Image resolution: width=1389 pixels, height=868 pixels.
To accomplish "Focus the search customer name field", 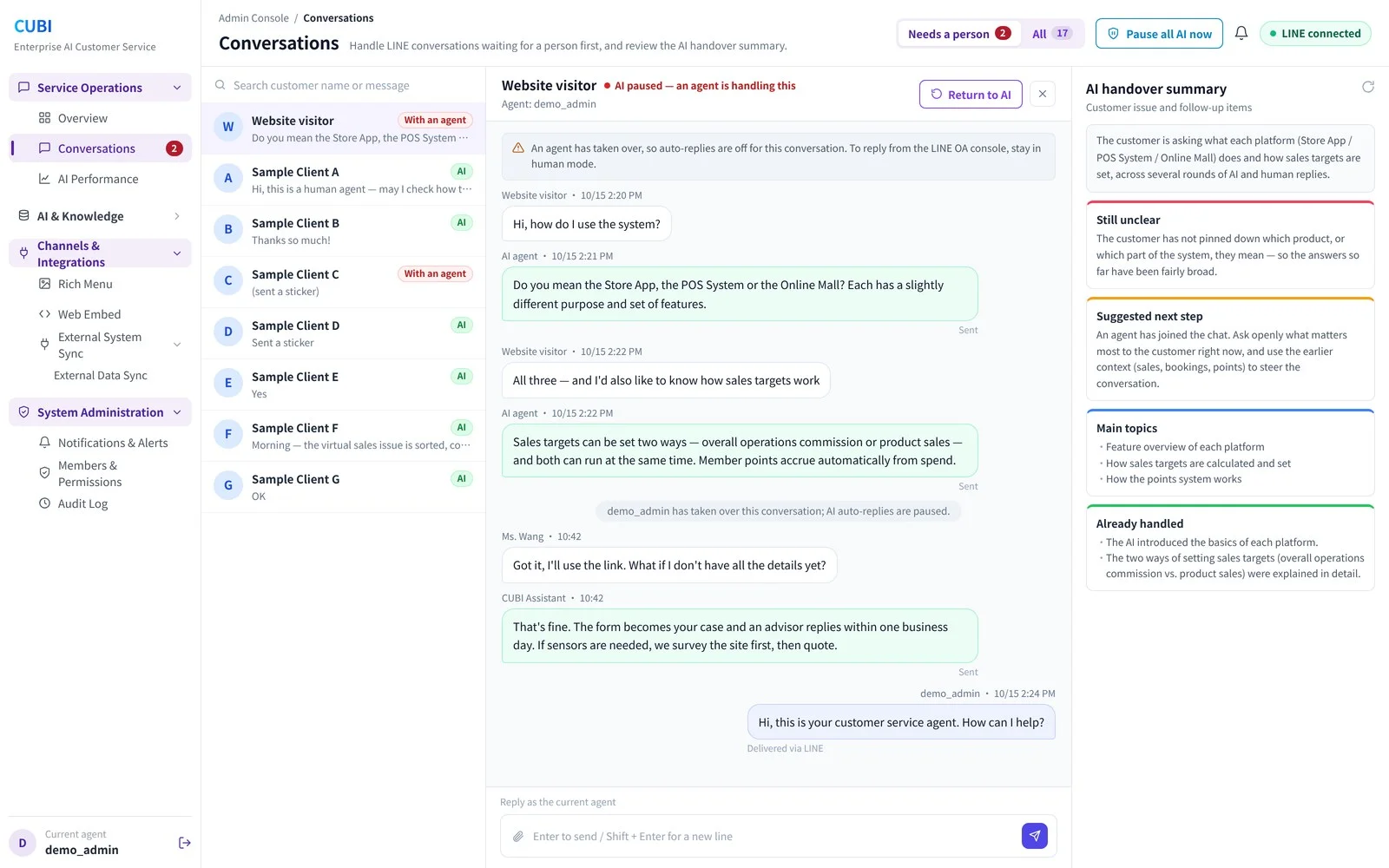I will [343, 85].
